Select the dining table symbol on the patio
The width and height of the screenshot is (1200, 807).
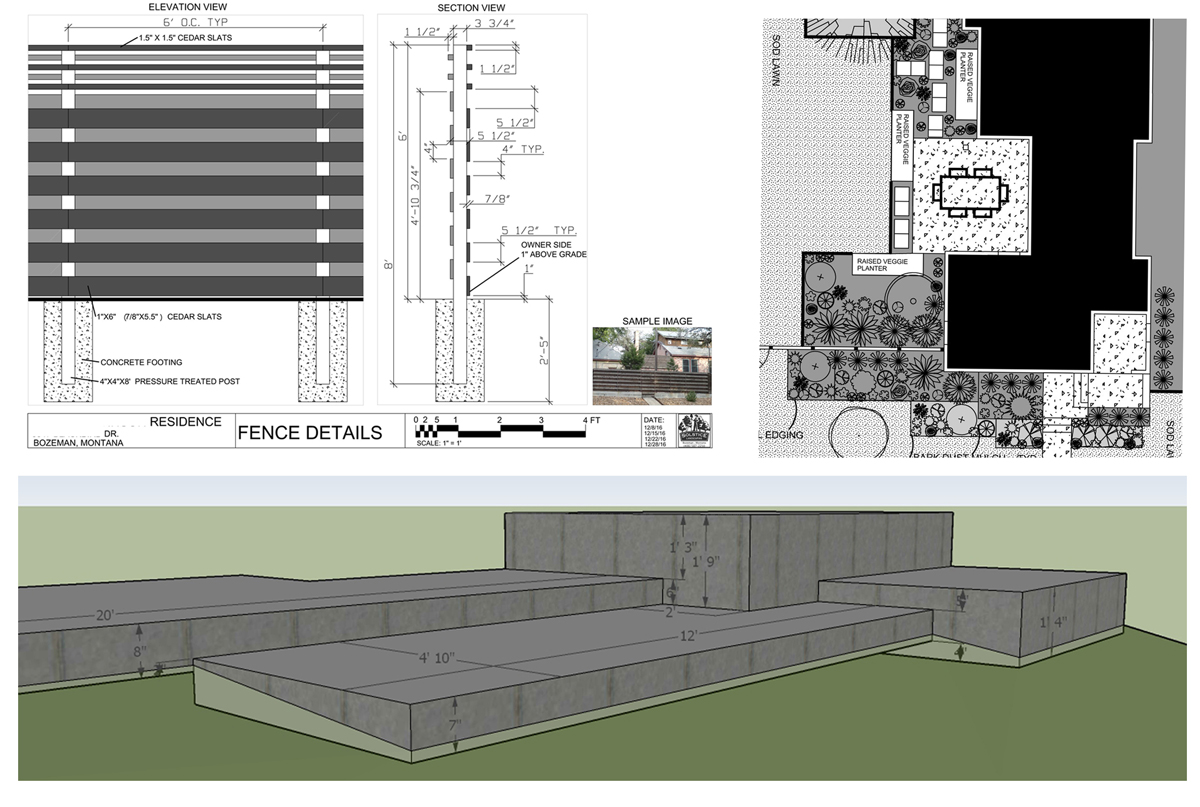tap(968, 192)
